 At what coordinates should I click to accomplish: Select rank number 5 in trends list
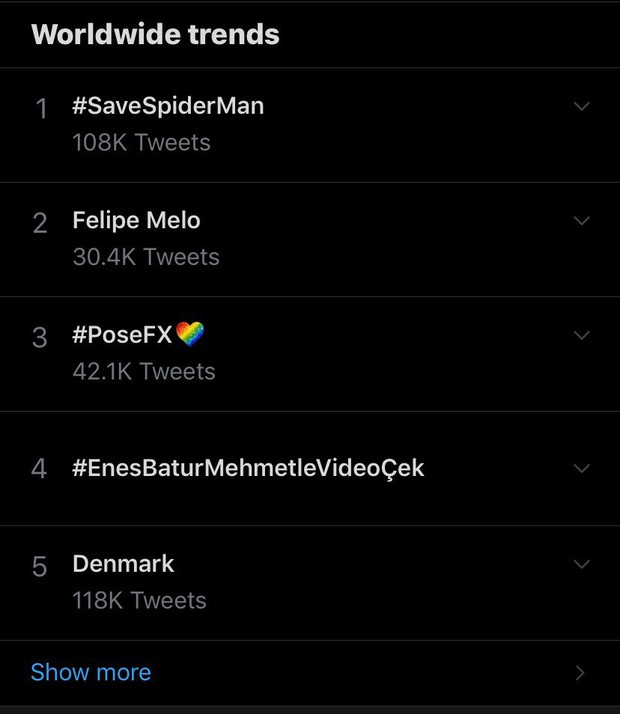pos(40,567)
